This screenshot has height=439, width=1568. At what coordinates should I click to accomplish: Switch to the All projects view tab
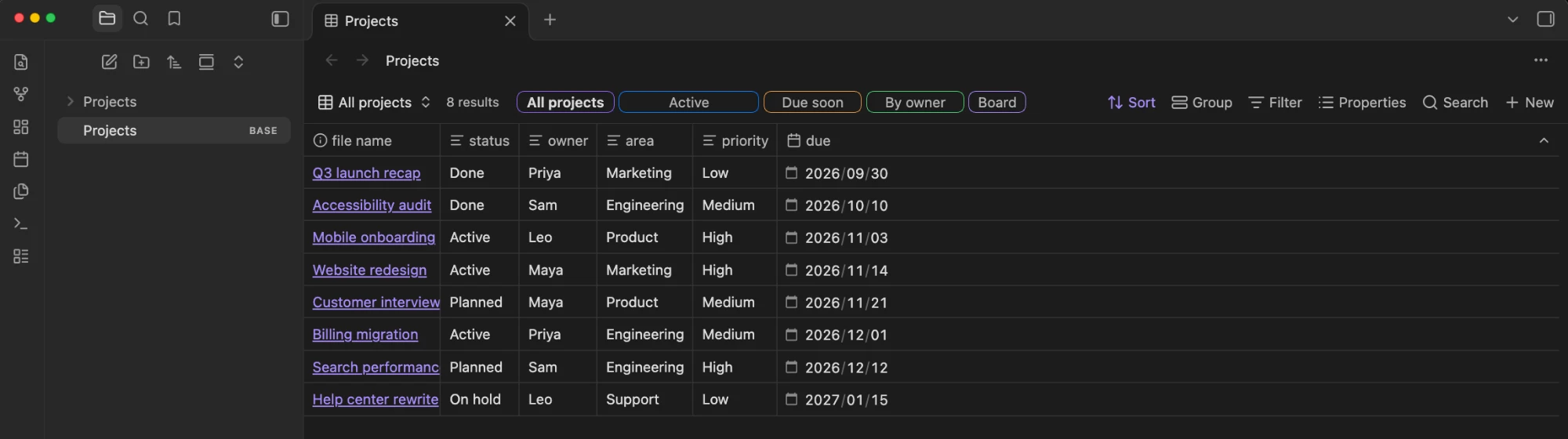565,103
